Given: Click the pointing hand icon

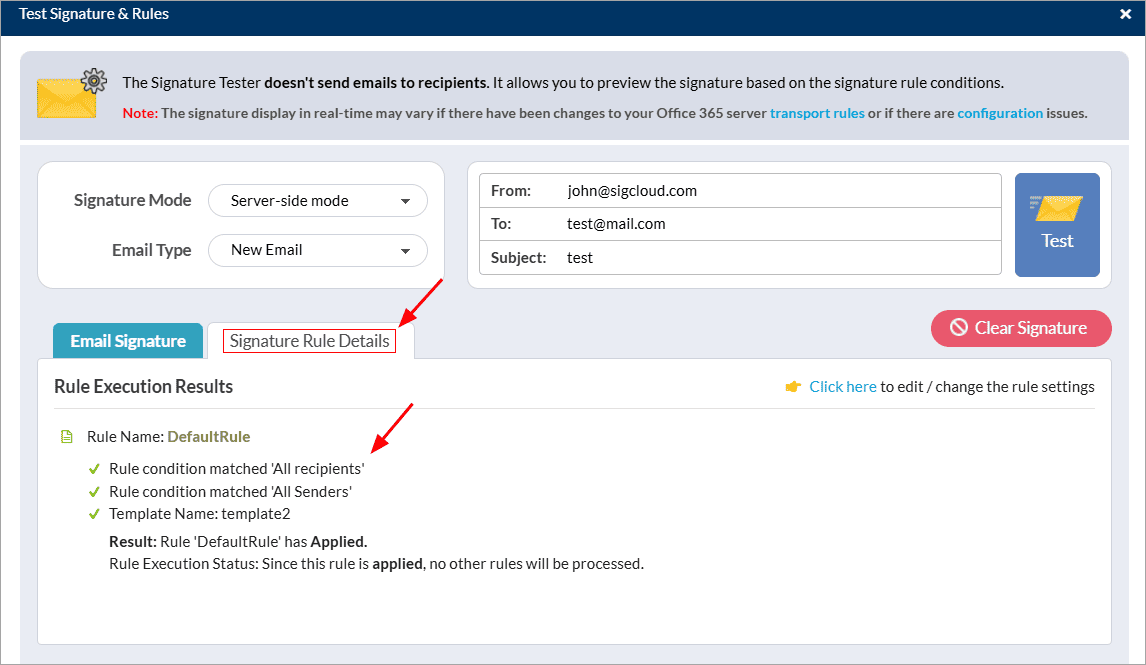Looking at the screenshot, I should point(793,387).
